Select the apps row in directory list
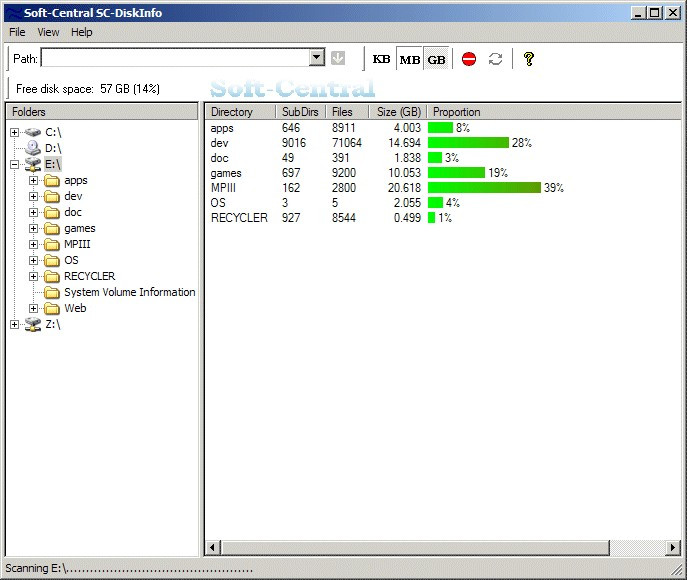687x580 pixels. pos(443,128)
